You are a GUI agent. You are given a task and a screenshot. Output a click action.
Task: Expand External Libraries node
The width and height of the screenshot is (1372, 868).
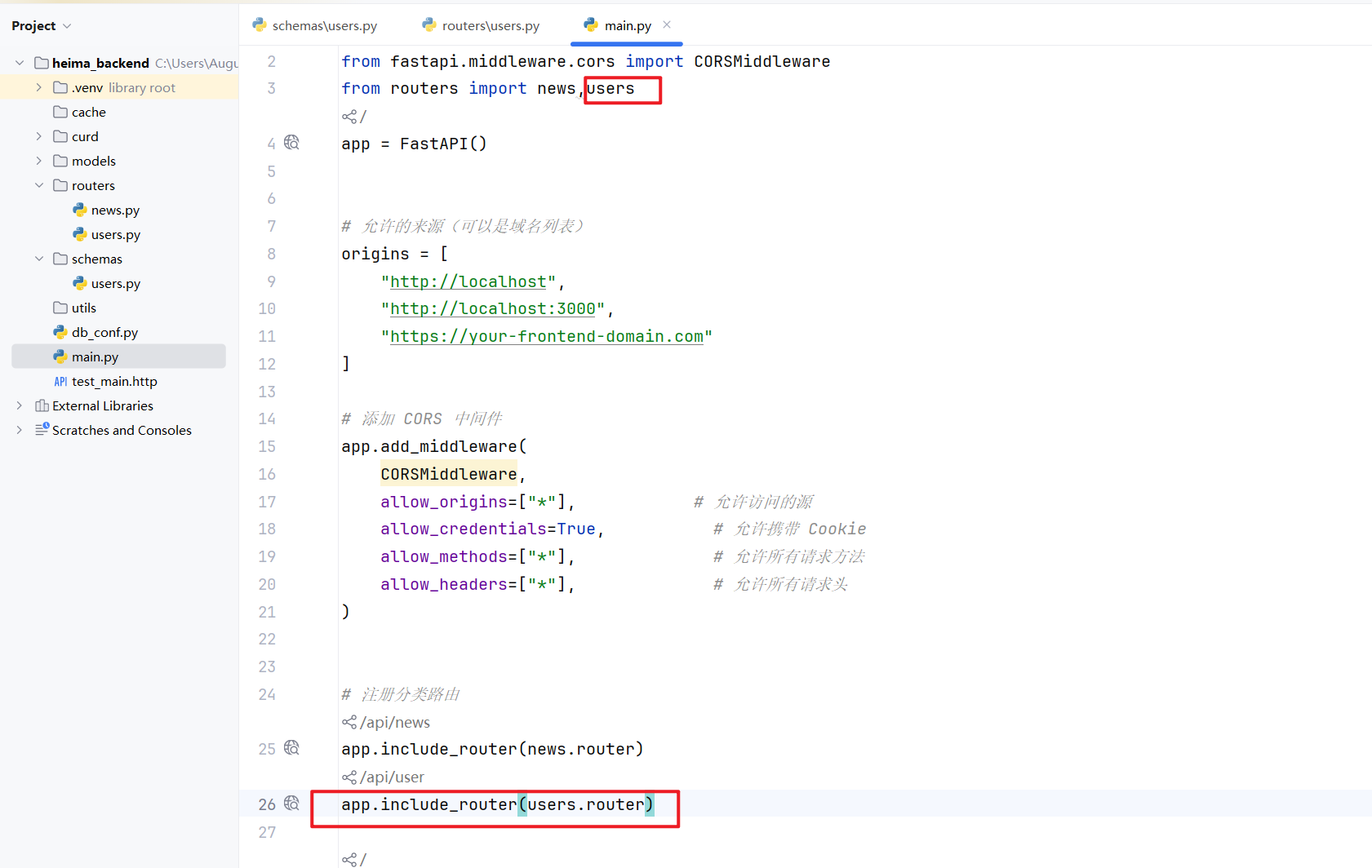click(20, 405)
